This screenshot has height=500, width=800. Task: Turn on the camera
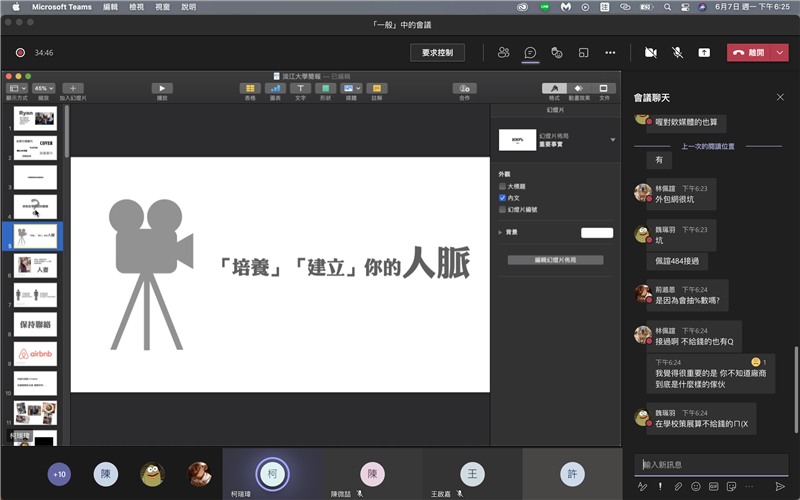click(x=651, y=52)
